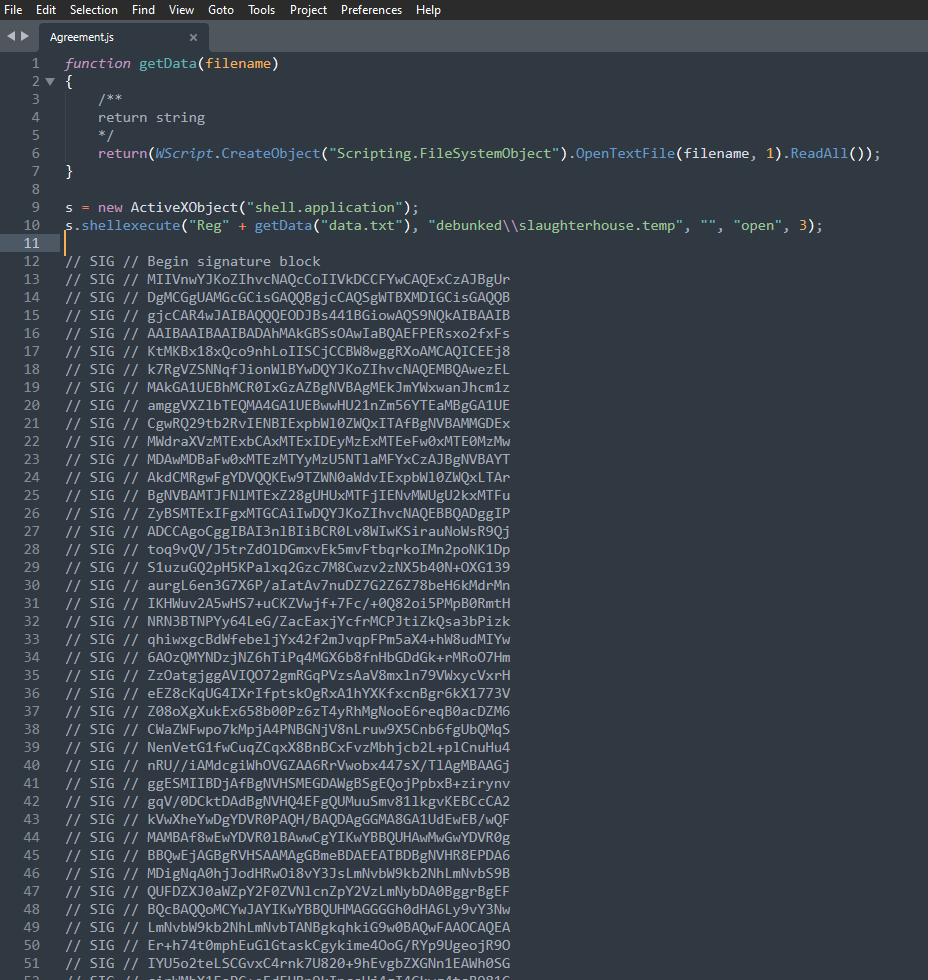Click line number 12 in the gutter
This screenshot has width=928, height=980.
[x=32, y=261]
